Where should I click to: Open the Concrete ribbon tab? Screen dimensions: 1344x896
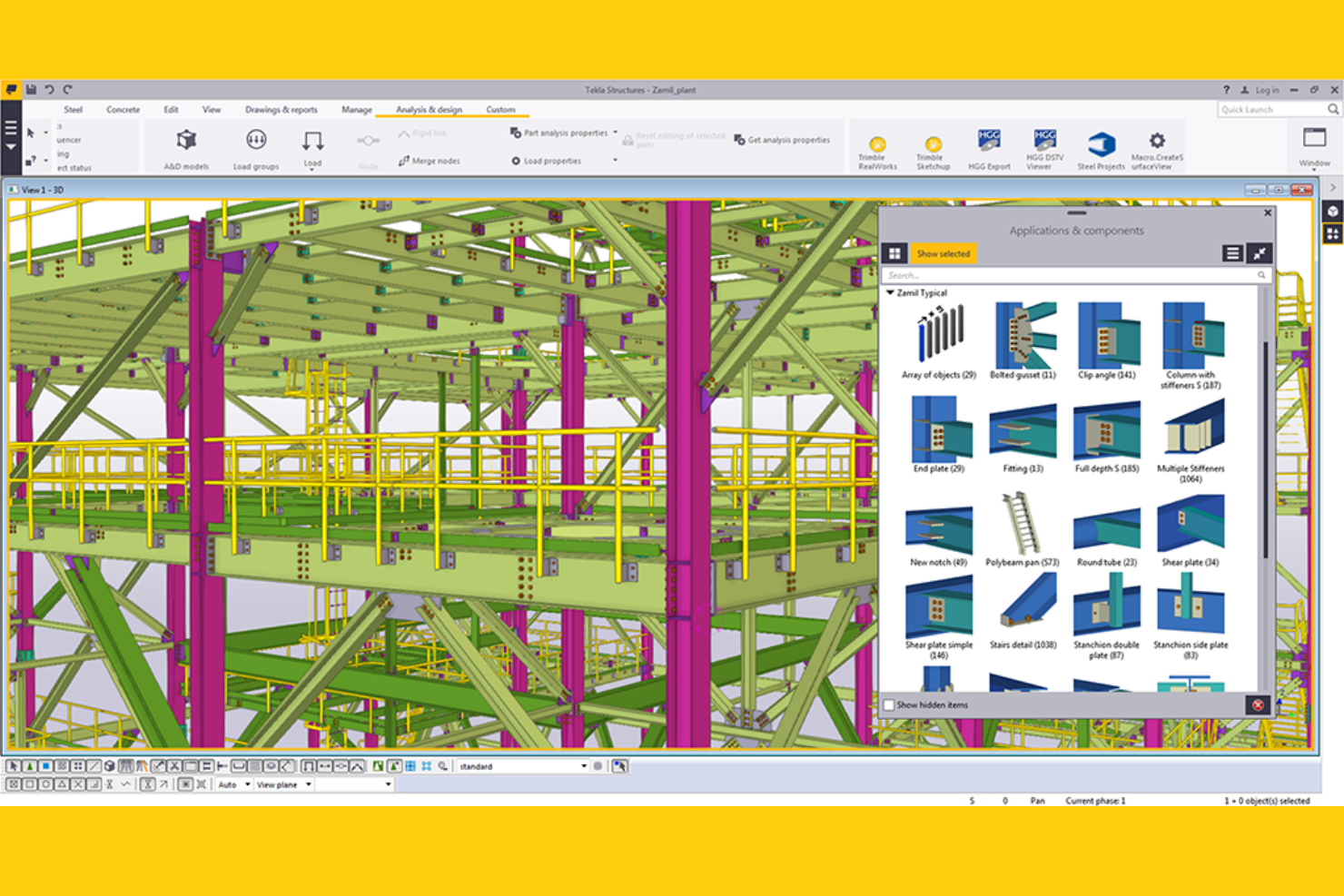click(123, 109)
